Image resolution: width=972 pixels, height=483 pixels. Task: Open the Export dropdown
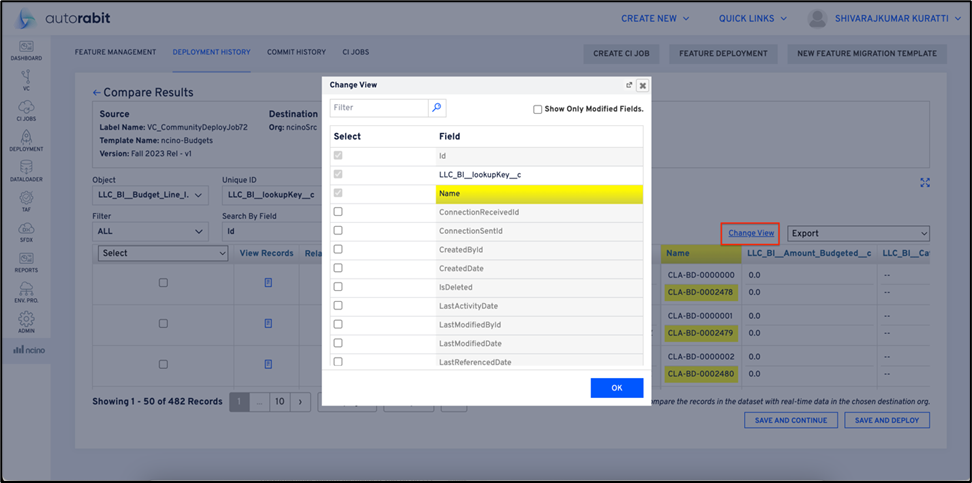pos(858,233)
